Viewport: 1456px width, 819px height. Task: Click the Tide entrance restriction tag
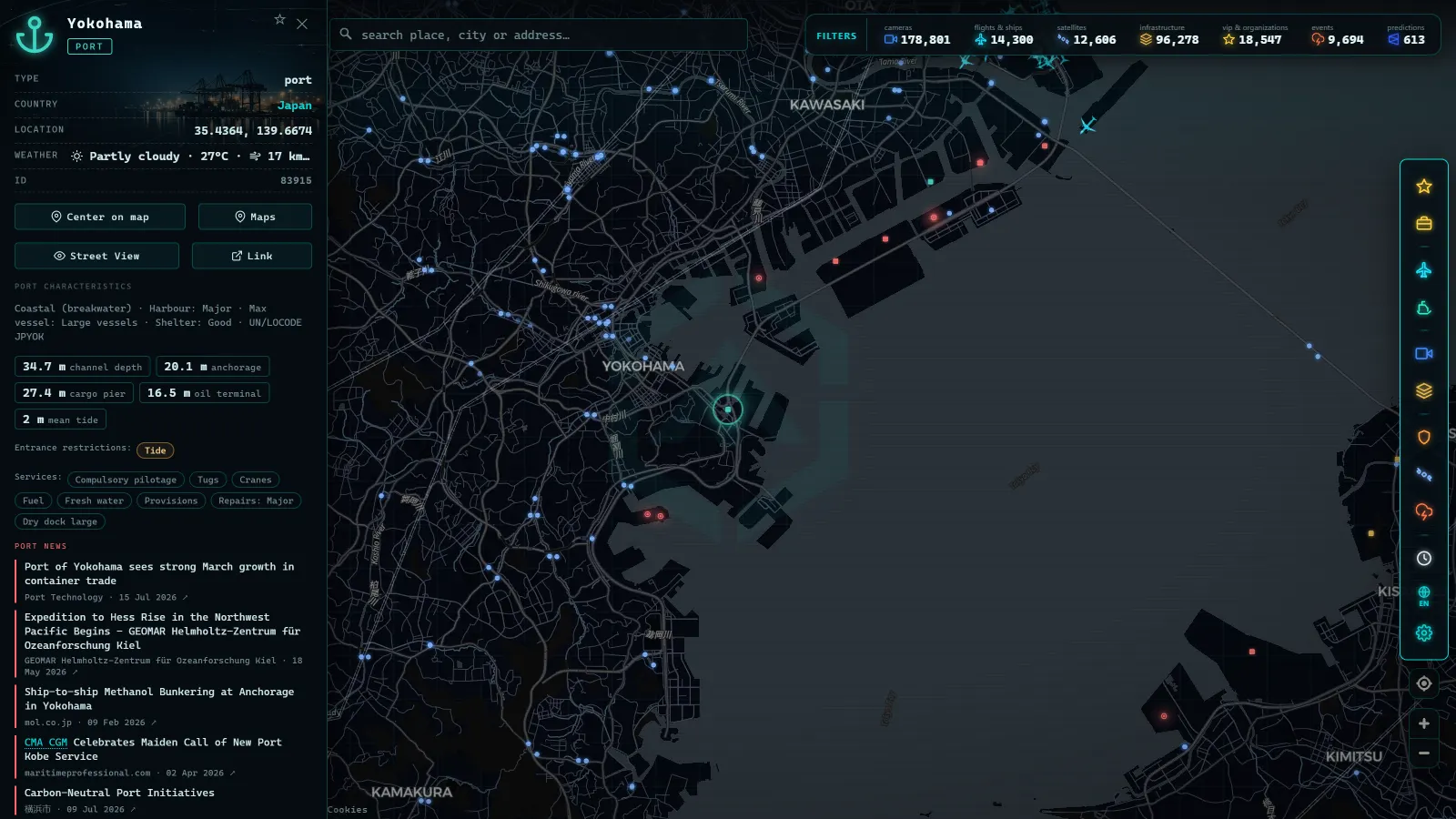(156, 450)
